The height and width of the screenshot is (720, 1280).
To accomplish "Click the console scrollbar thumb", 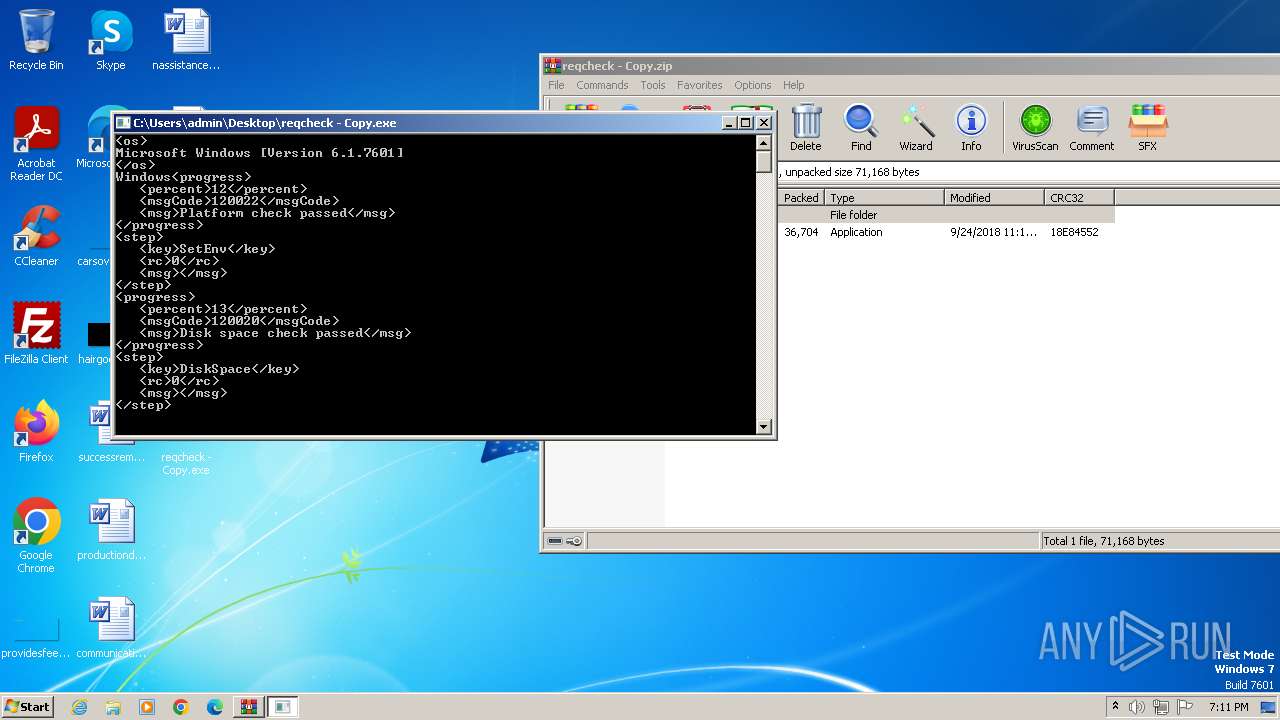I will (764, 162).
